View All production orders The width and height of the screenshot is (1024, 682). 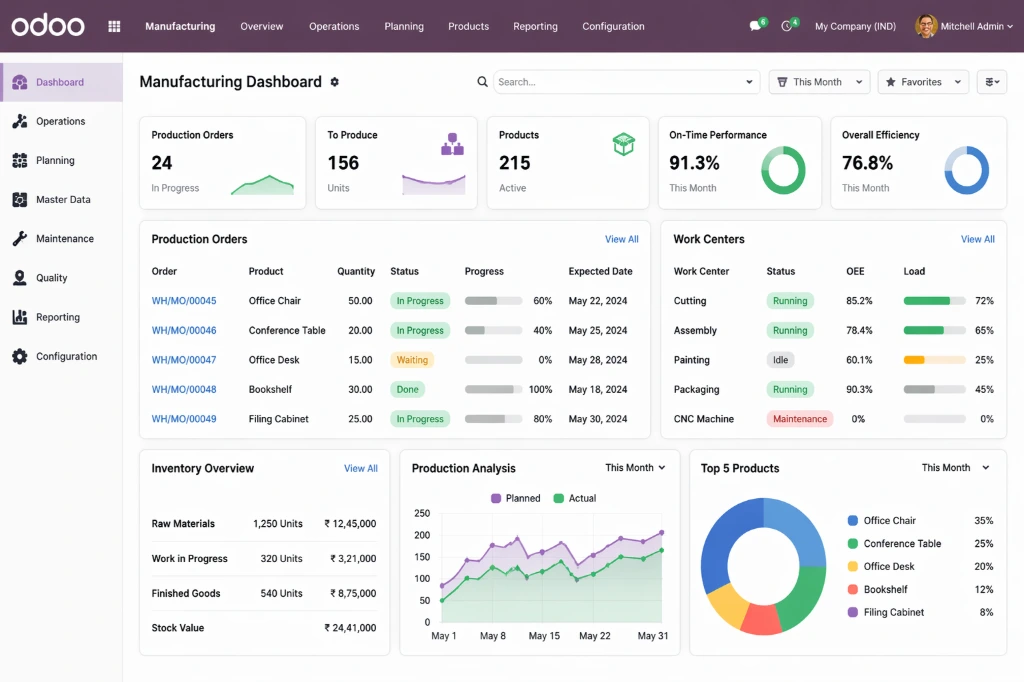621,239
